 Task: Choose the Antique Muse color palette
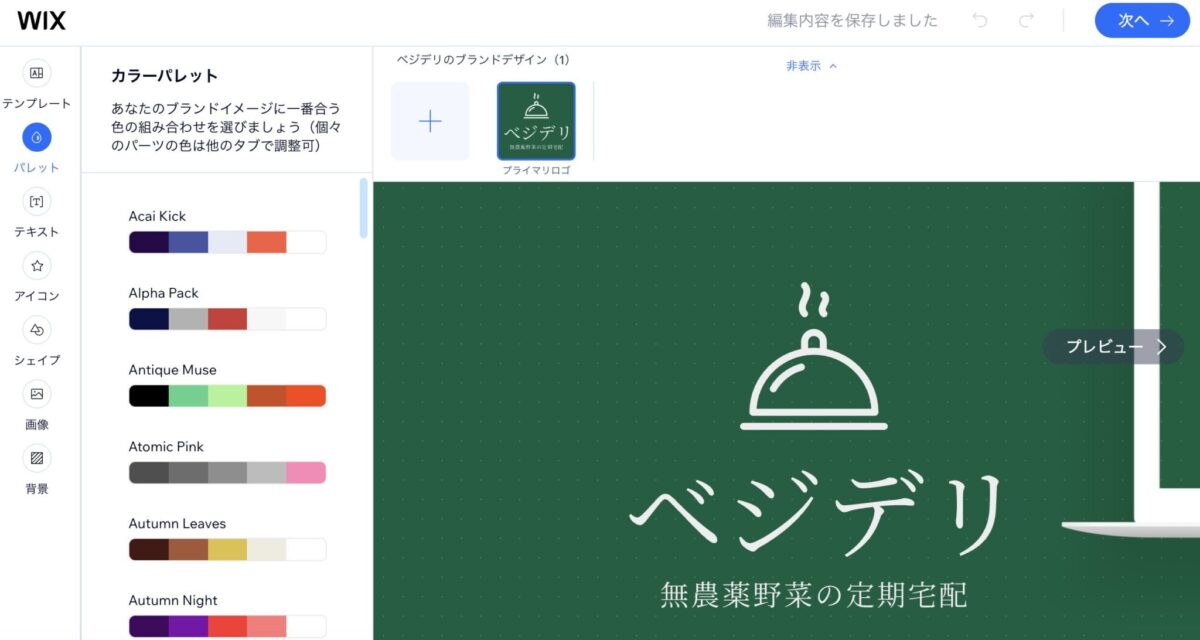click(x=227, y=396)
